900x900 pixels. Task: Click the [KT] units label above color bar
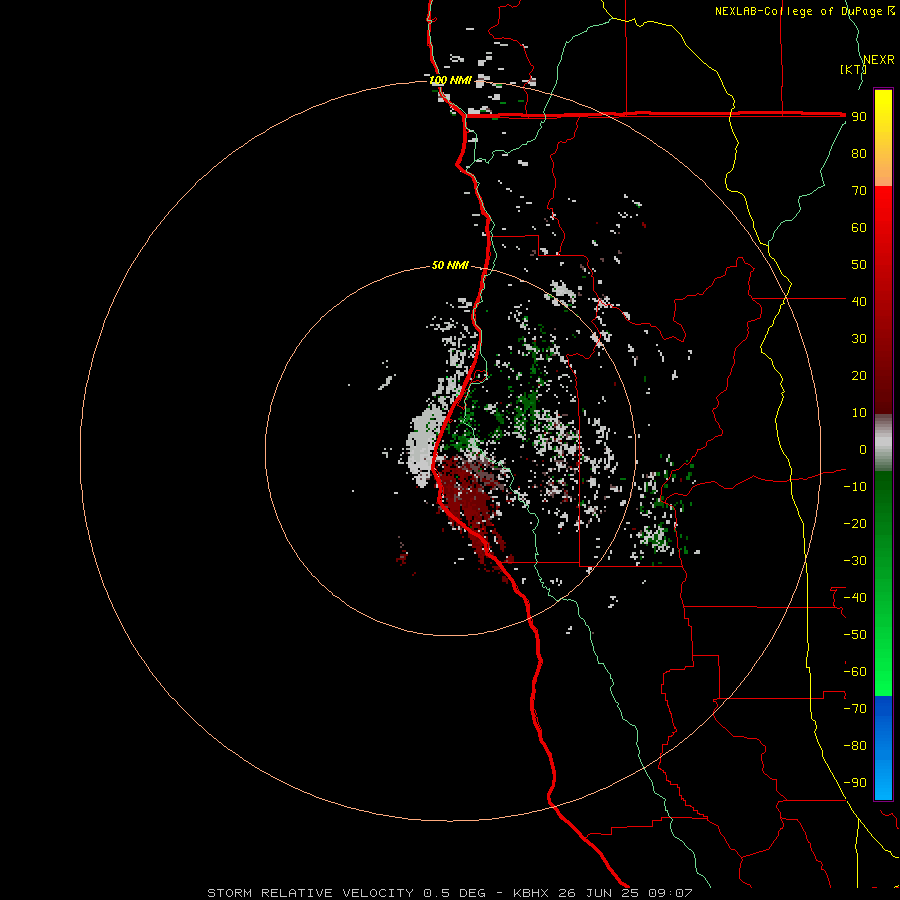click(852, 69)
